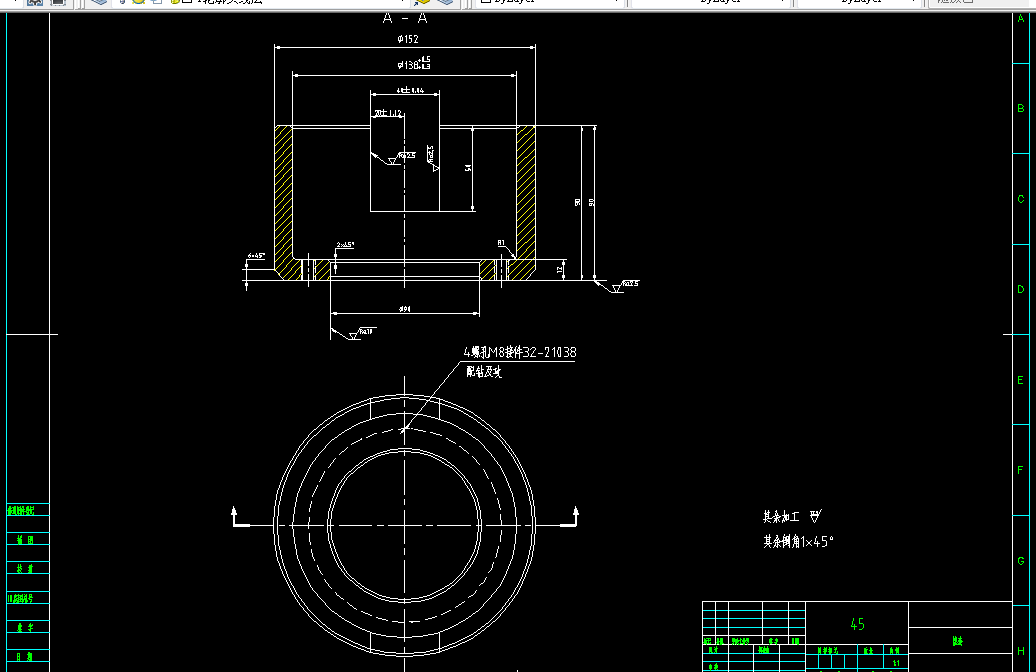Click the Open drawing icon
The width and height of the screenshot is (1036, 672).
point(35,3)
